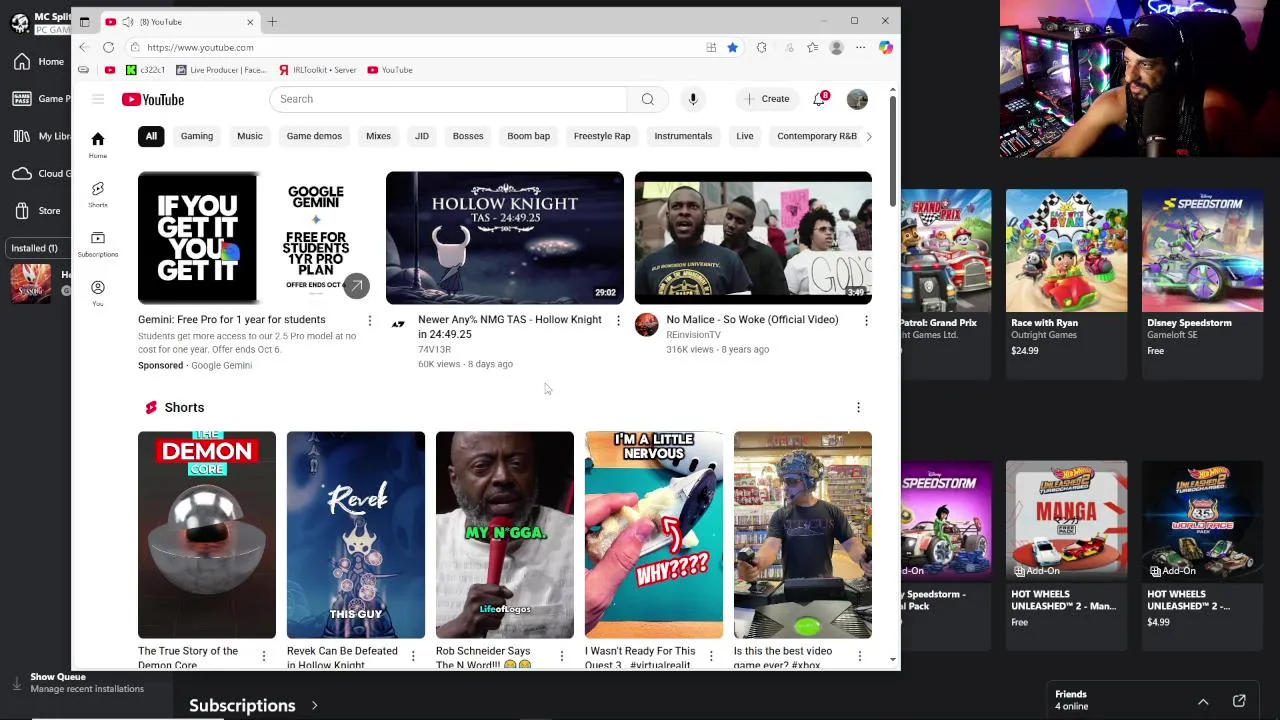Open the Demon Core short thumbnail

[207, 535]
